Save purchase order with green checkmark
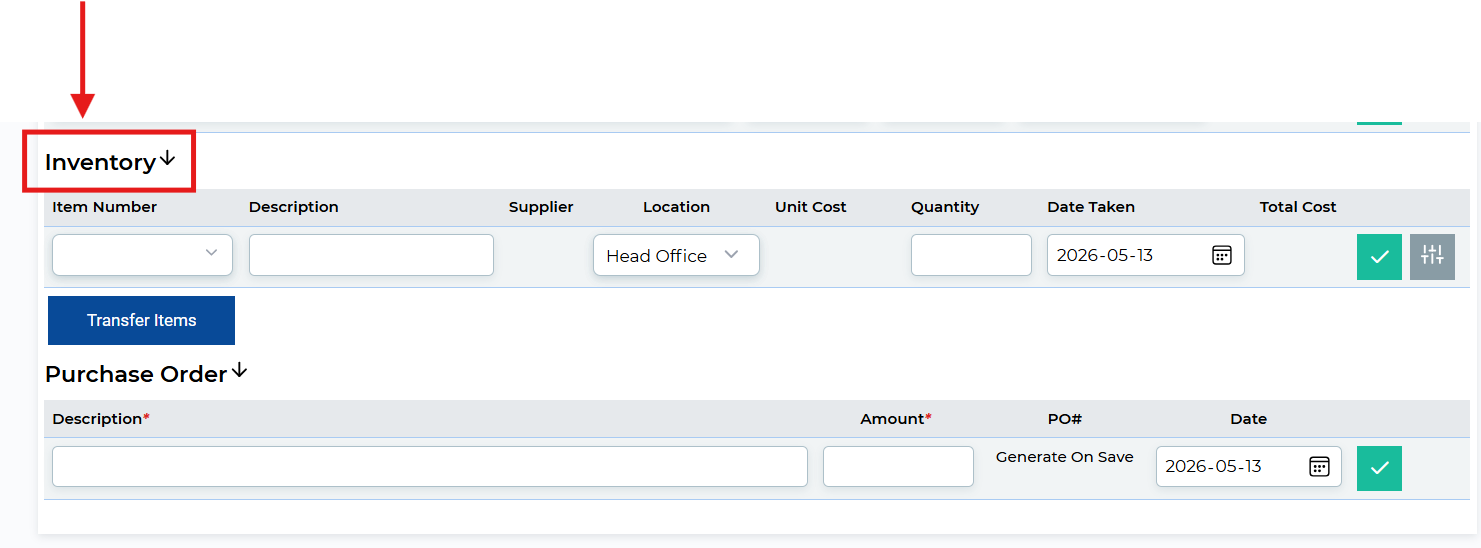 [1379, 468]
